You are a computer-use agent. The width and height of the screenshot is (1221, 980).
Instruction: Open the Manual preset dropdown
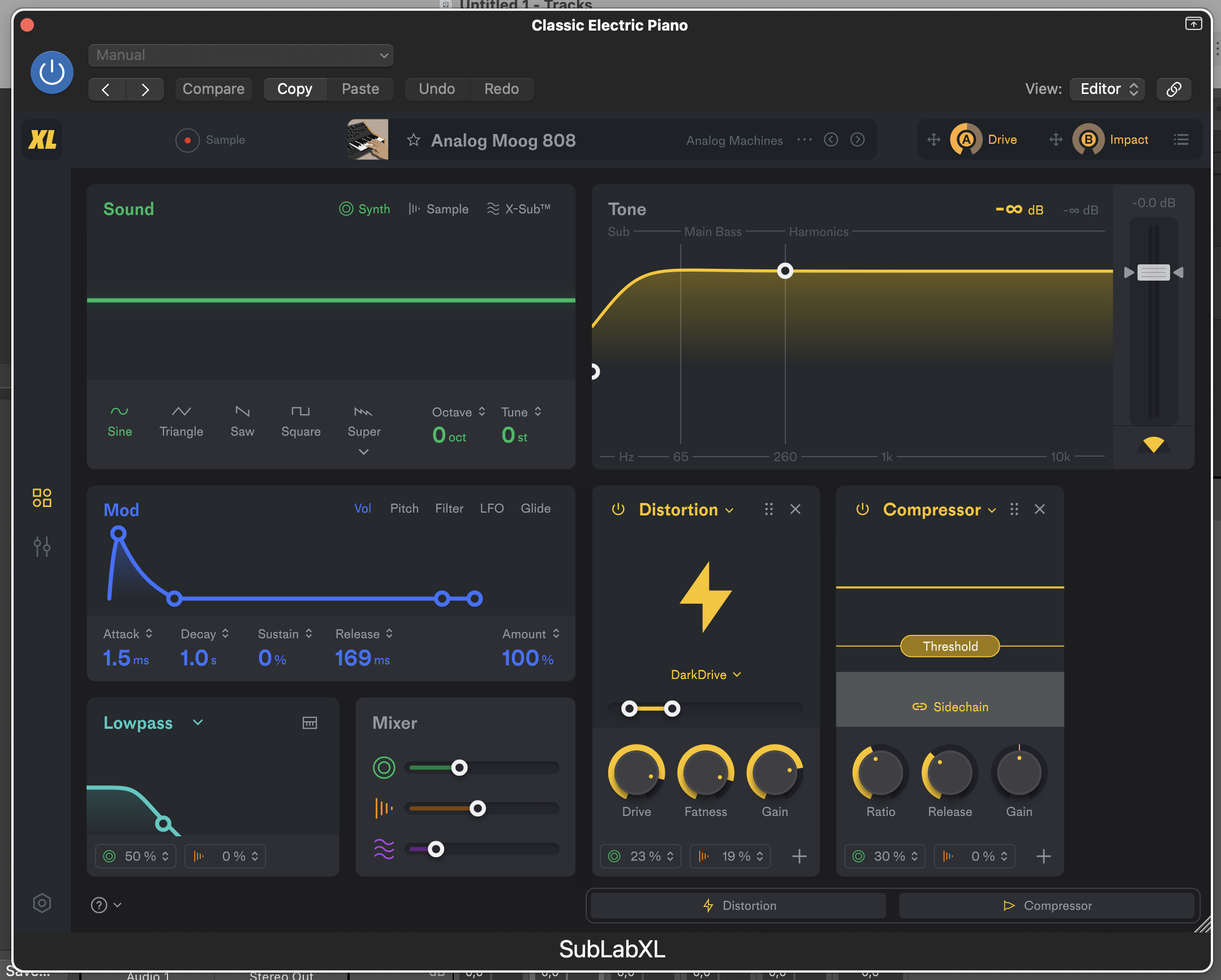pyautogui.click(x=240, y=55)
